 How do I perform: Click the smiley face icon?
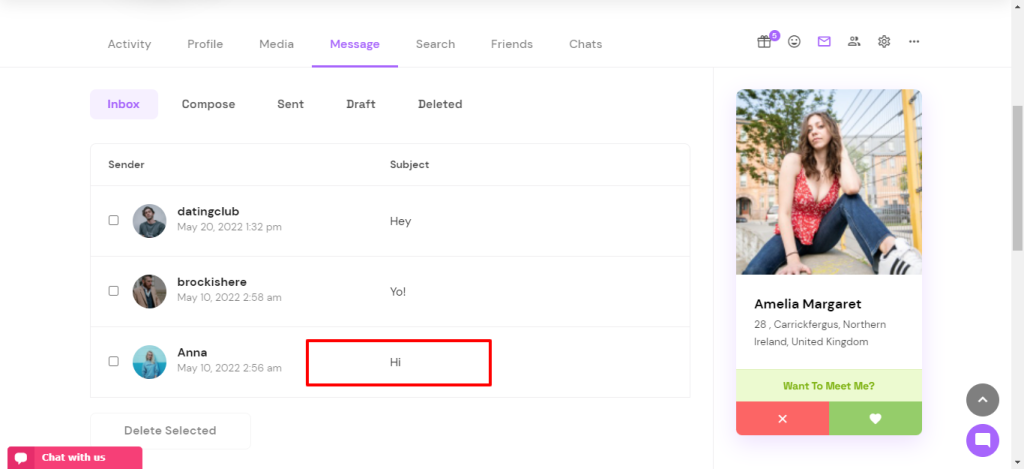794,42
